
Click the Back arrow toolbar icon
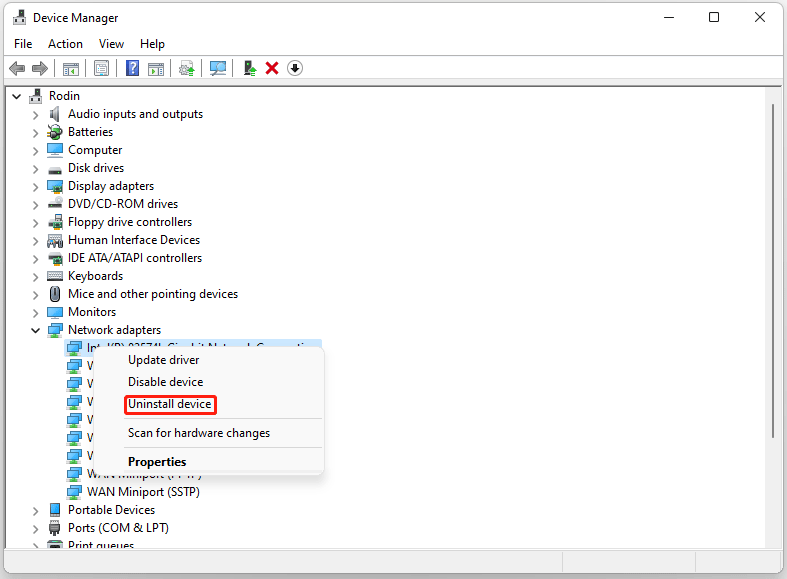pyautogui.click(x=17, y=68)
